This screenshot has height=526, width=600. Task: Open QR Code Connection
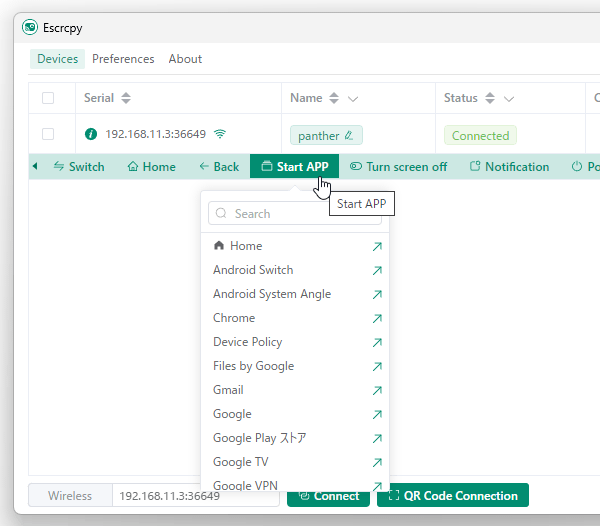(453, 496)
